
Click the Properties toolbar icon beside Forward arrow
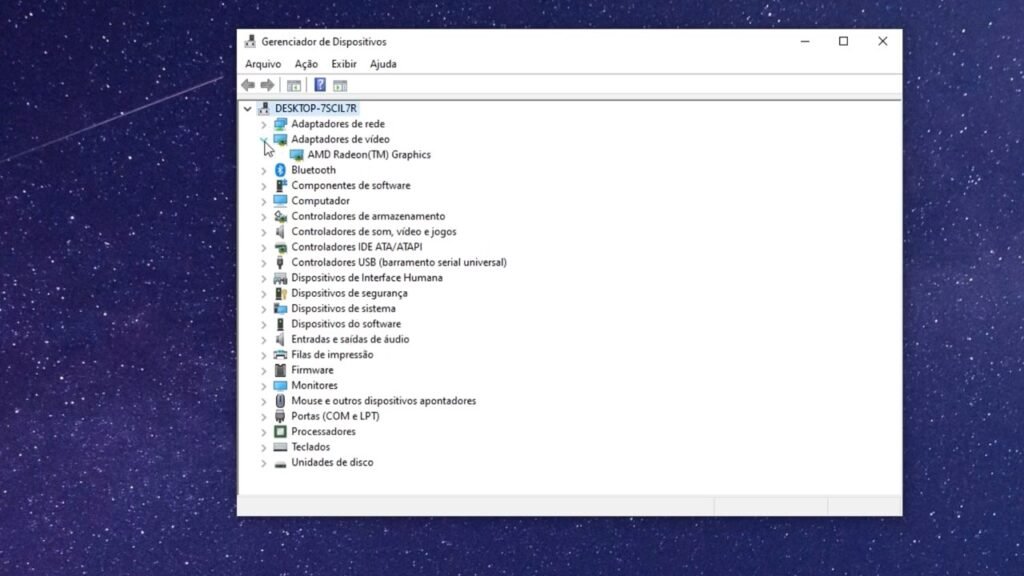click(x=294, y=86)
